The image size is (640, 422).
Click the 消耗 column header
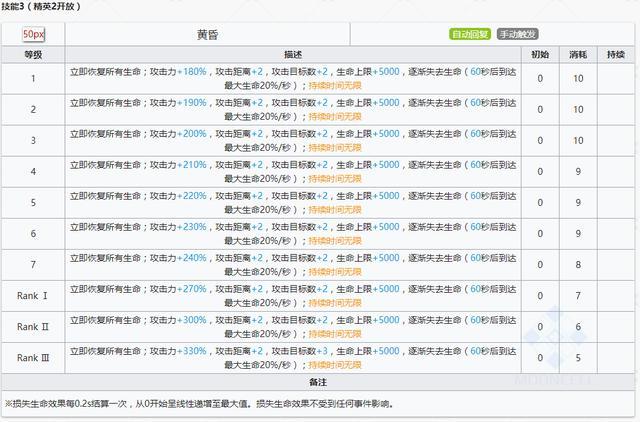578,55
